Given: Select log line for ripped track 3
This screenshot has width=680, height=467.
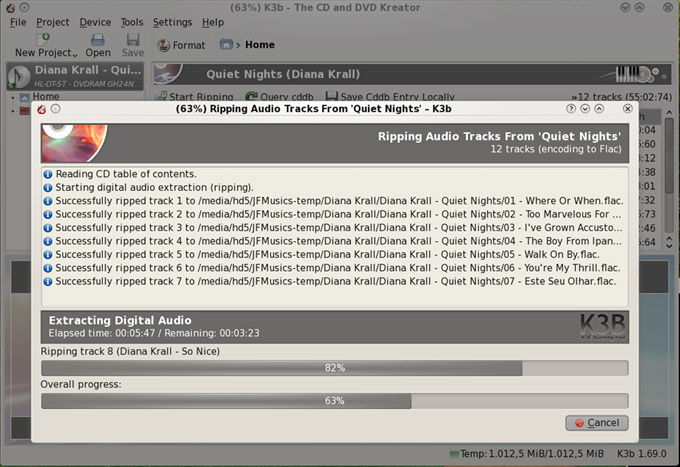Looking at the screenshot, I should point(335,228).
